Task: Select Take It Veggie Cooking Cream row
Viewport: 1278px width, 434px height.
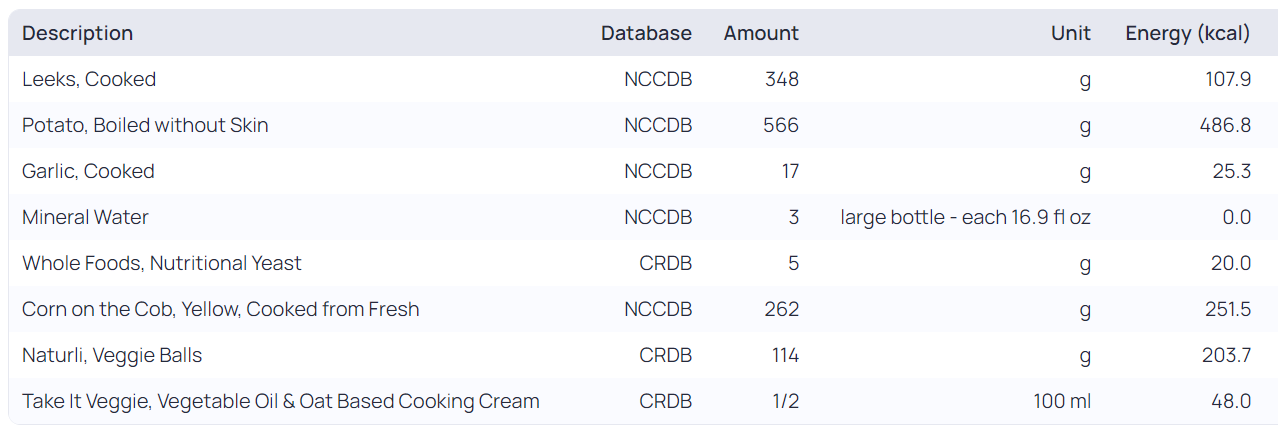Action: 281,401
